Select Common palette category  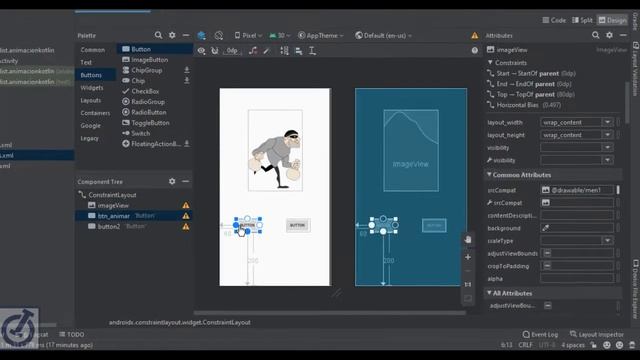(93, 50)
